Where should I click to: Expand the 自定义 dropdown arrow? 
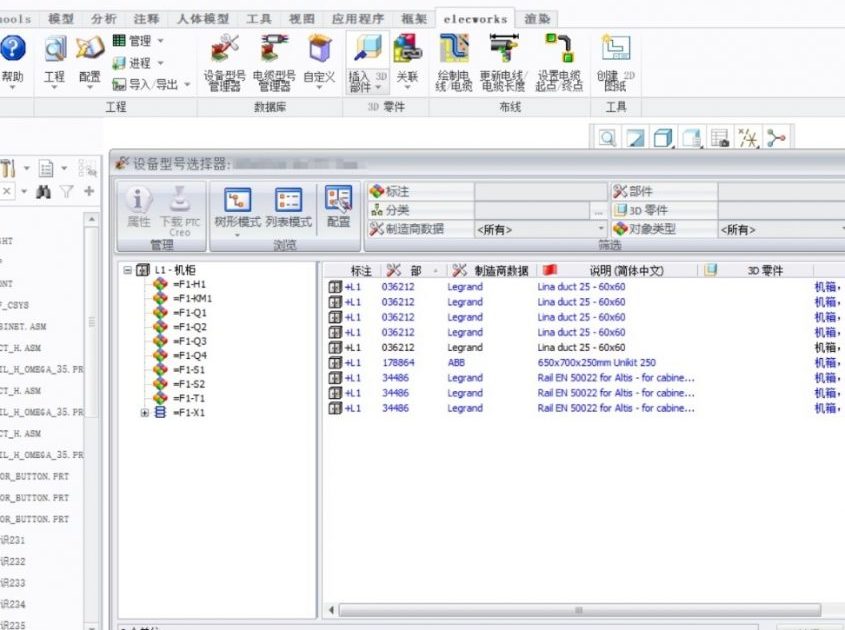(319, 87)
